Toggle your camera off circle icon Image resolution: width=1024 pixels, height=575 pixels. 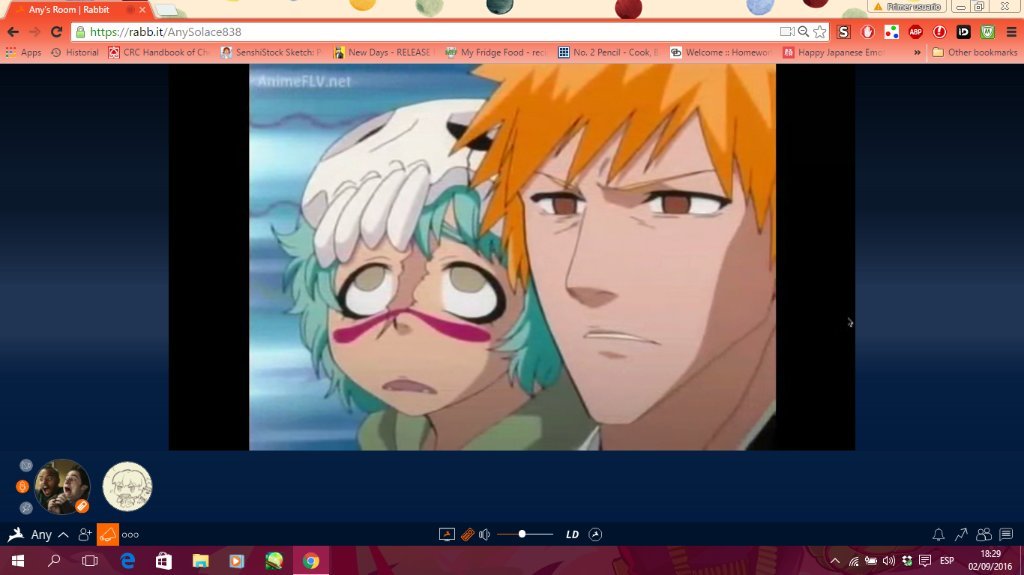pos(26,465)
